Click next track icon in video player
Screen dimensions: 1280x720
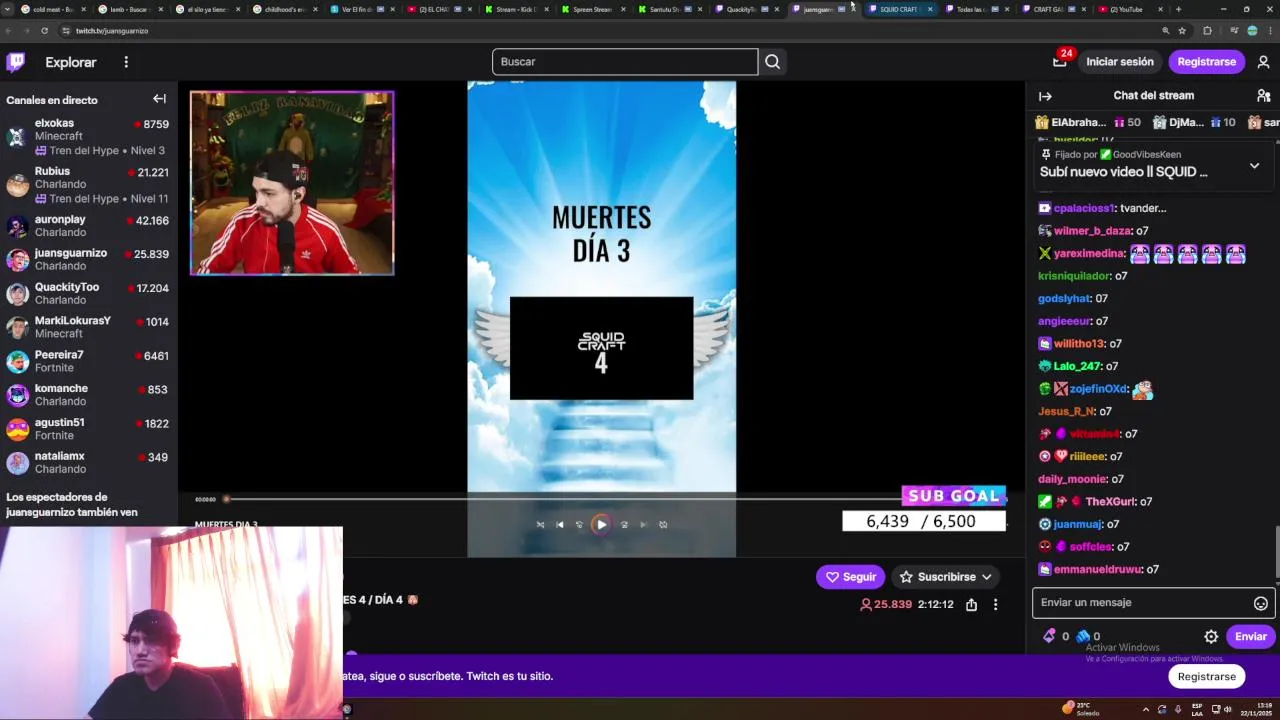(643, 524)
